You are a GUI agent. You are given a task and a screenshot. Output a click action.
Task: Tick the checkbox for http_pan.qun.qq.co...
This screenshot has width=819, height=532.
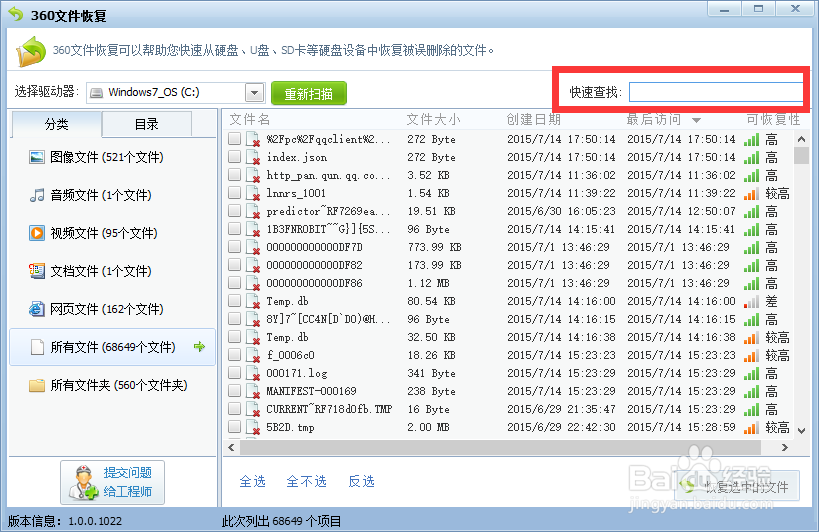235,174
